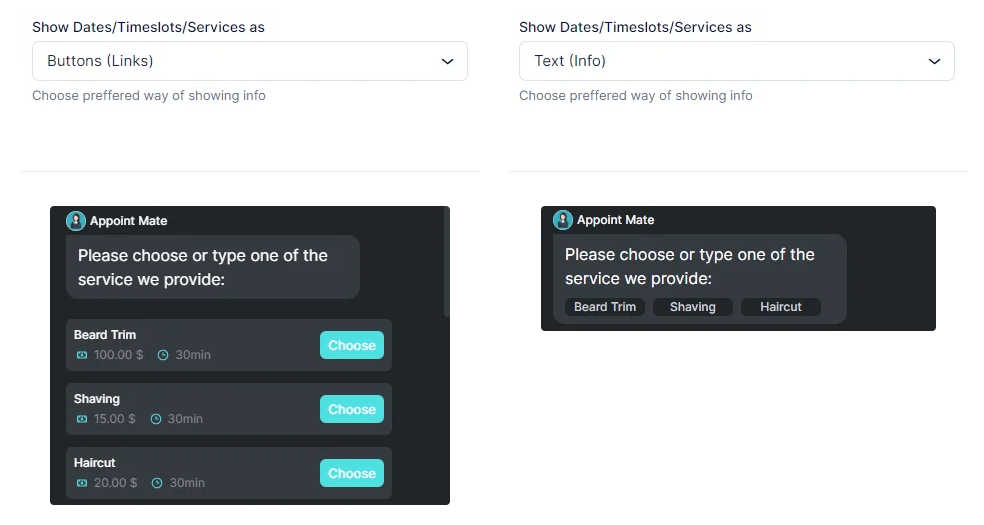The image size is (984, 525).
Task: Click the chat message in buttons preview
Action: point(213,267)
